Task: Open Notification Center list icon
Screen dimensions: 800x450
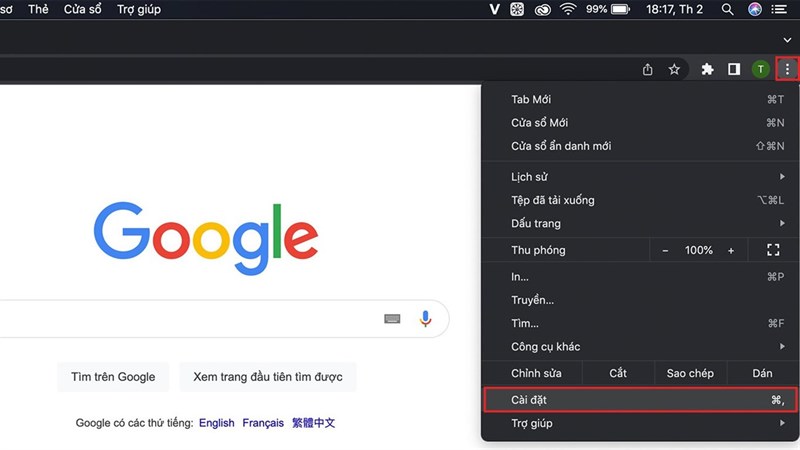Action: 779,9
